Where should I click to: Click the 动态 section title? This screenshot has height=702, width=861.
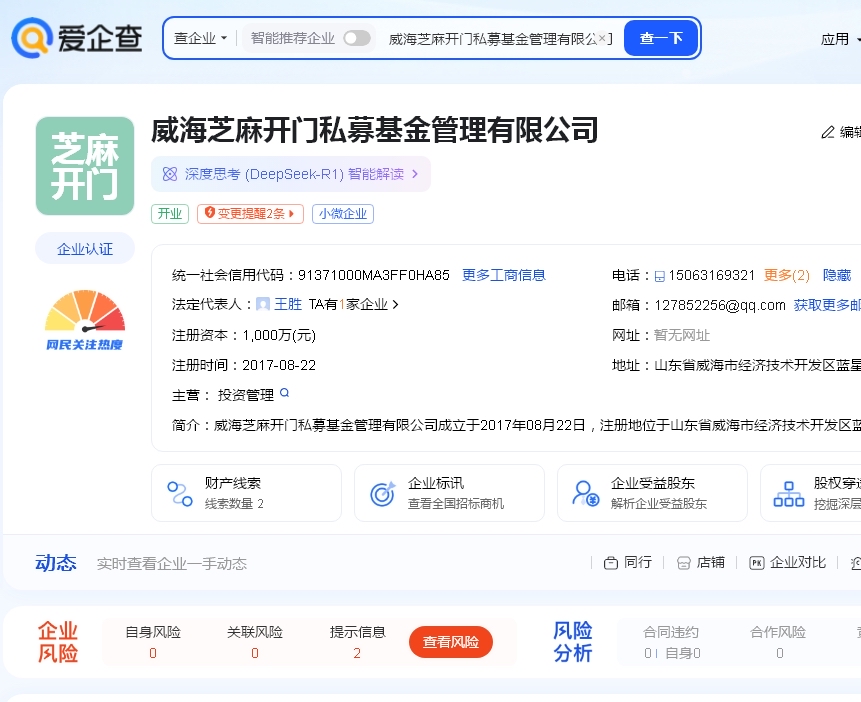(x=56, y=563)
